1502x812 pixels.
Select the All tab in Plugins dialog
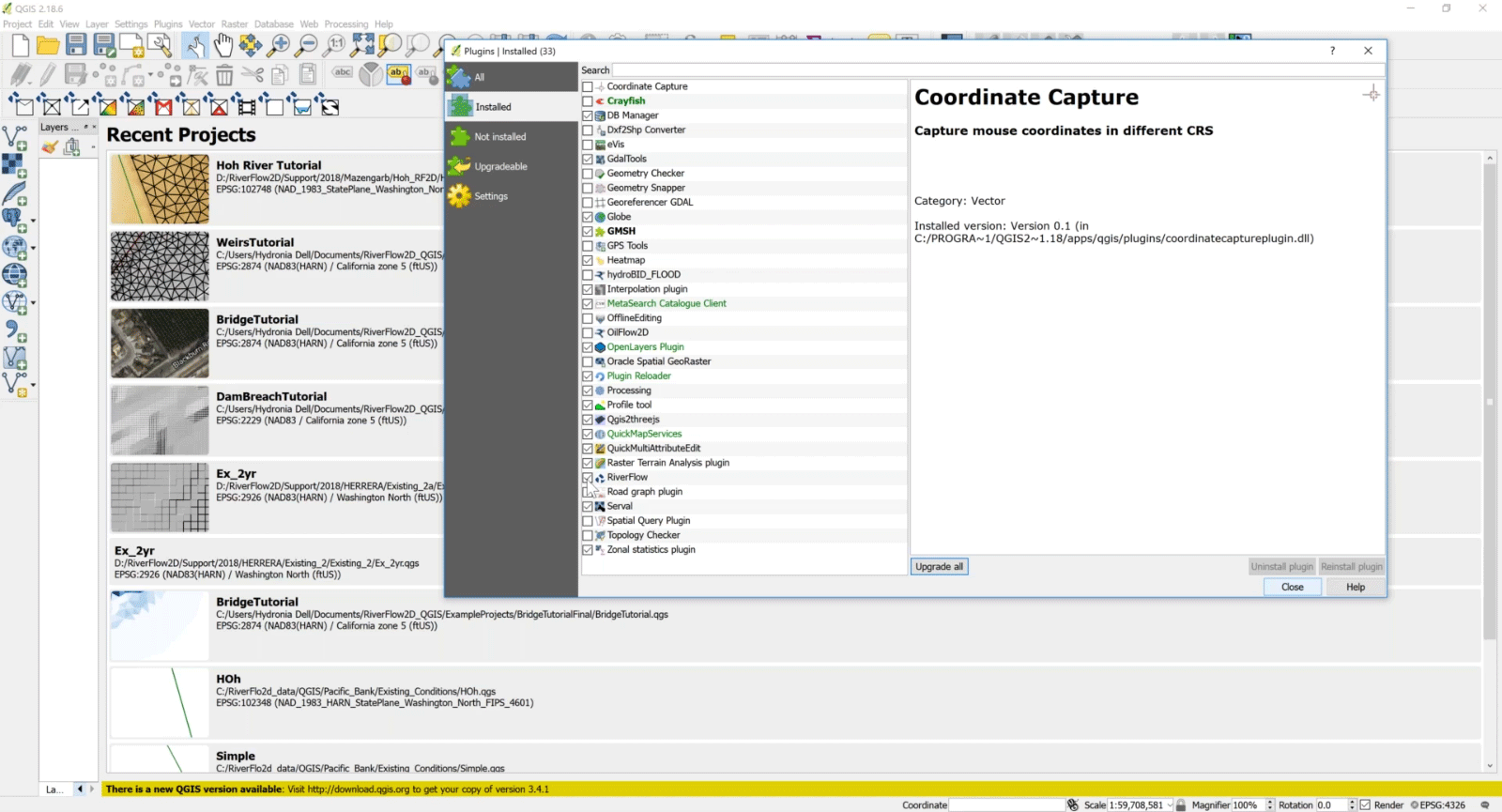(512, 77)
